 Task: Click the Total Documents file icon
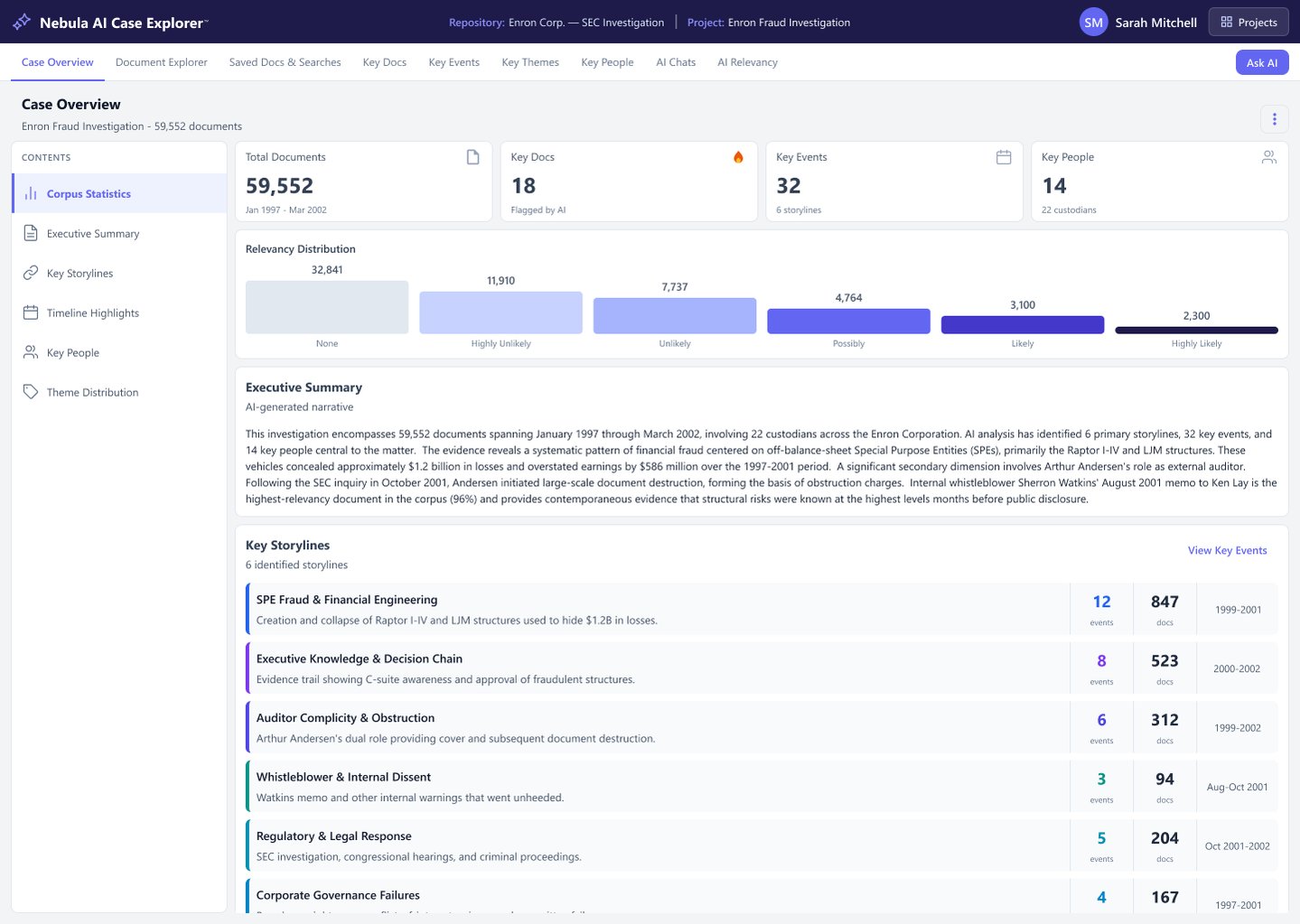click(x=472, y=157)
